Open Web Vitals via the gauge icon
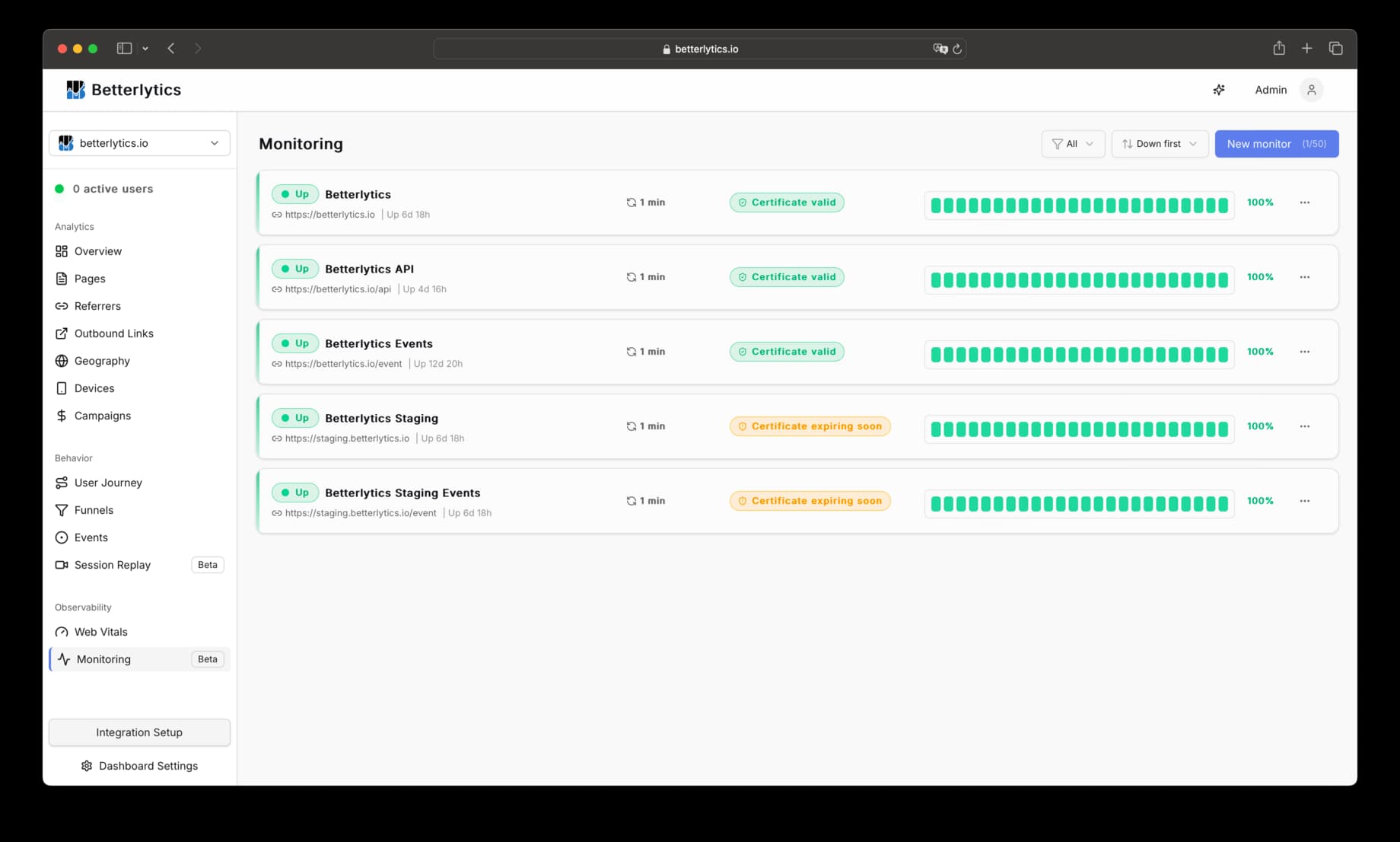This screenshot has height=842, width=1400. point(62,631)
